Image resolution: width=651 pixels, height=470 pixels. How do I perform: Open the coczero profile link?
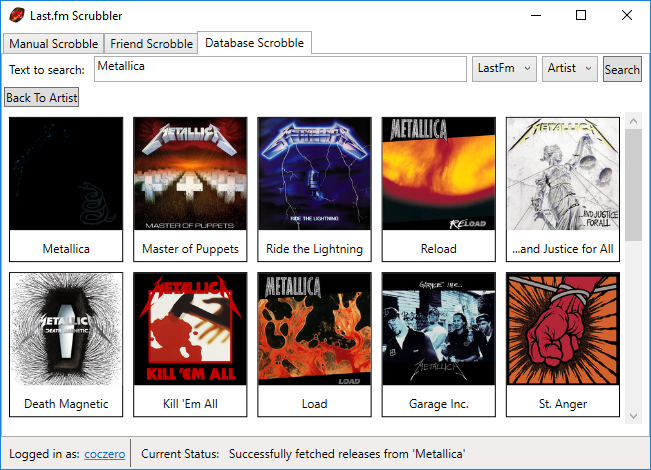[105, 454]
